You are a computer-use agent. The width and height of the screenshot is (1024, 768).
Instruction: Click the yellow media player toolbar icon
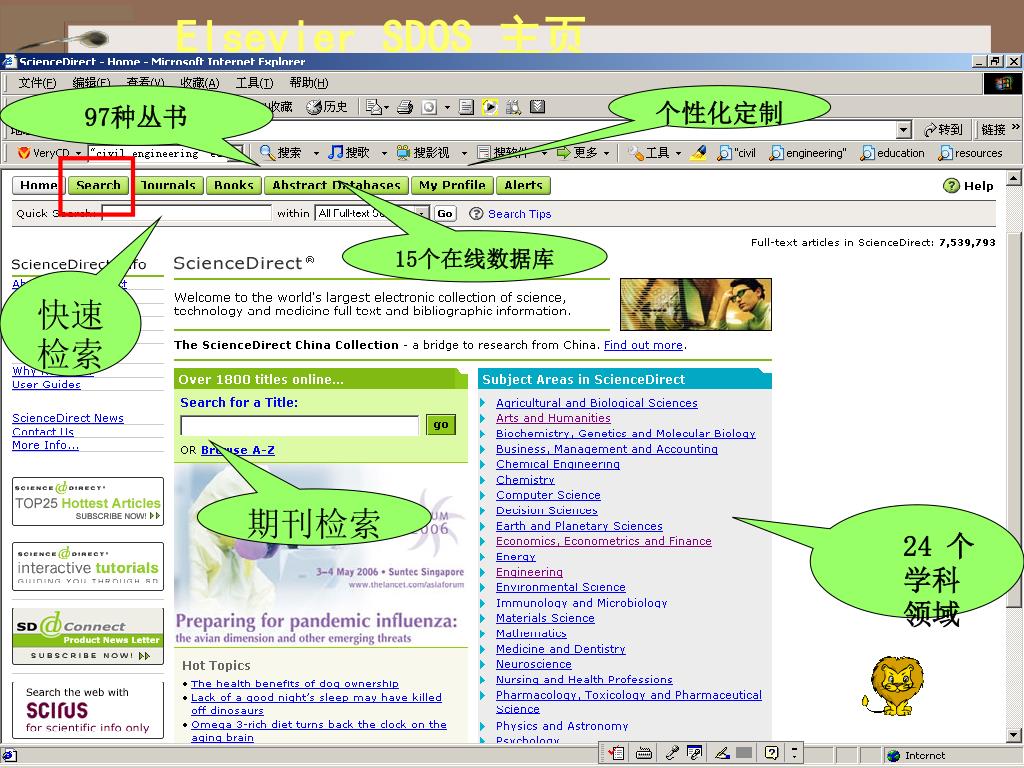[x=490, y=107]
